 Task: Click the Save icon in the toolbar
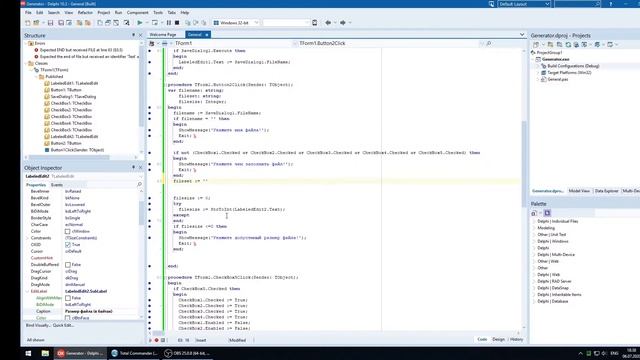tap(50, 23)
